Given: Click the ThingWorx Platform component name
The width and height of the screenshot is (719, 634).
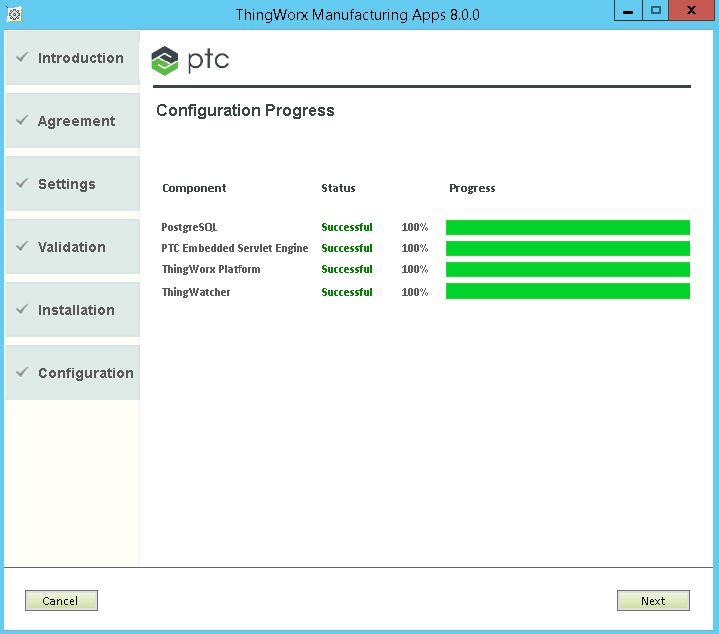Looking at the screenshot, I should (x=210, y=269).
